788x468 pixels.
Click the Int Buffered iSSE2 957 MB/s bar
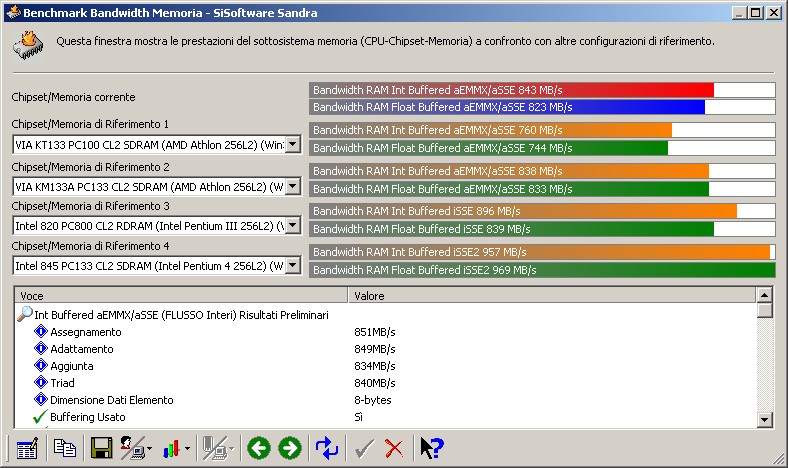(x=542, y=252)
